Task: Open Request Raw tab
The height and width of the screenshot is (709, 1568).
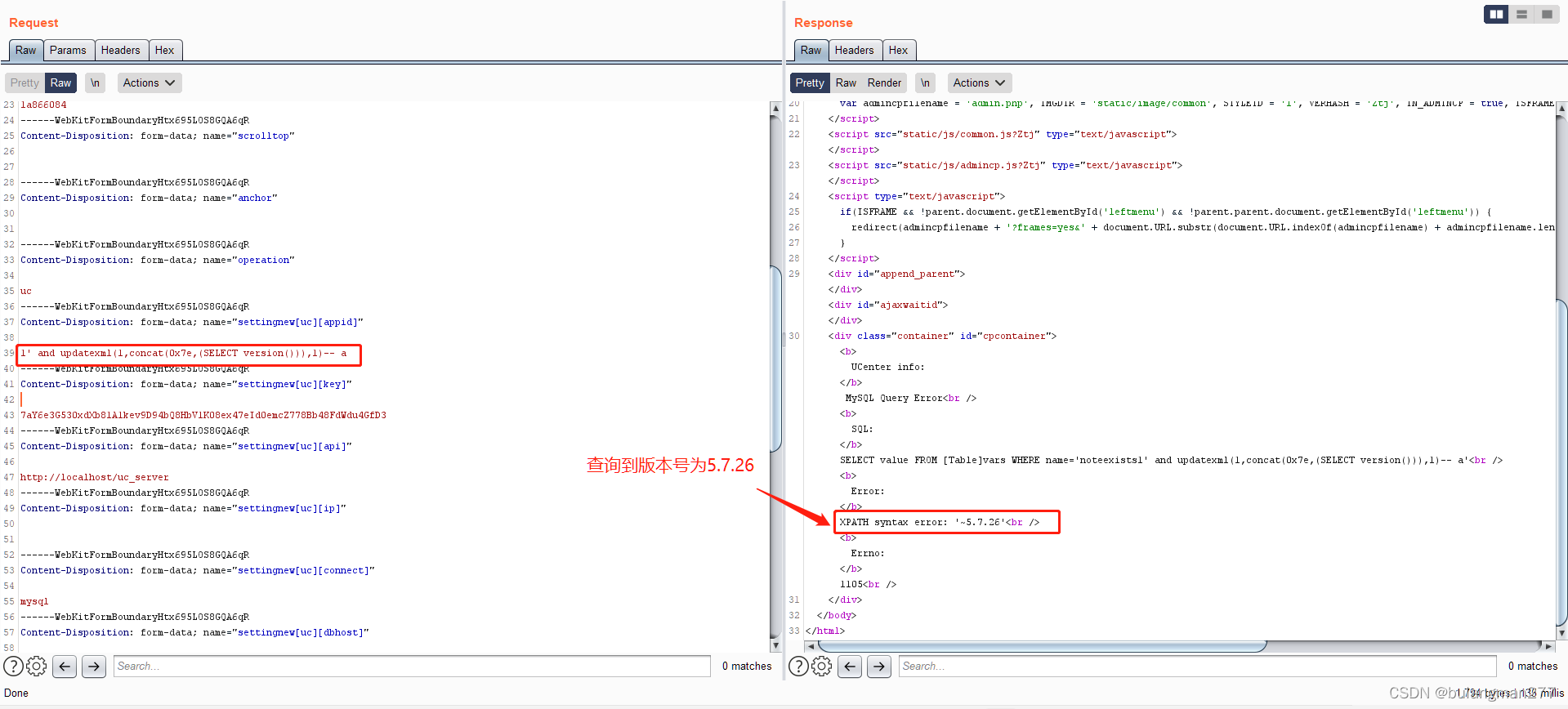Action: [25, 50]
